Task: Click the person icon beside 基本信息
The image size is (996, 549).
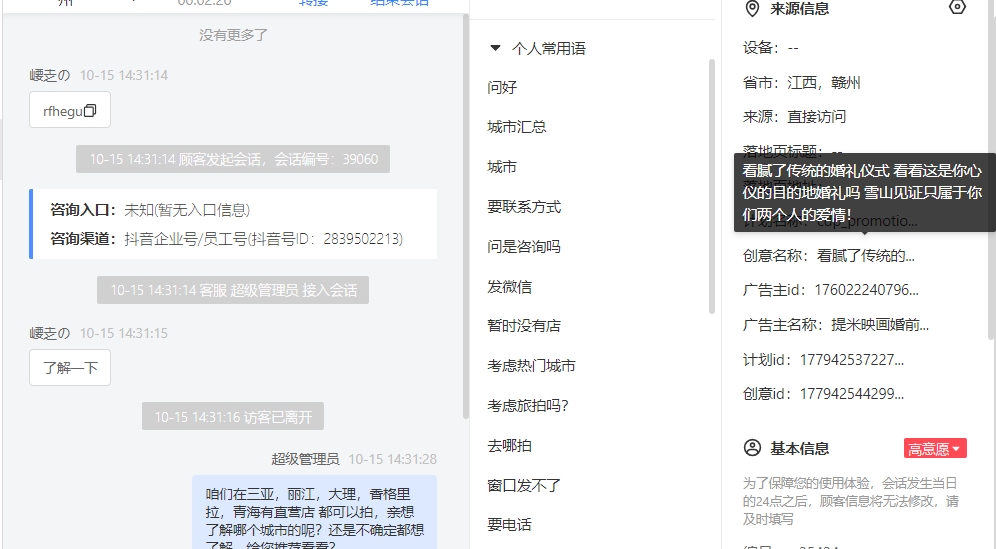Action: pos(752,448)
